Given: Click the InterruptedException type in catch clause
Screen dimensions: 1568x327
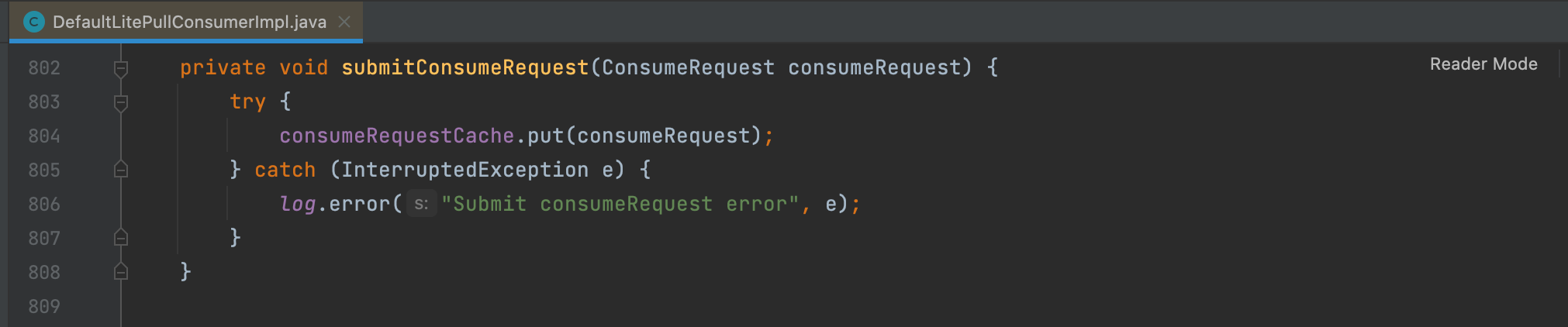Looking at the screenshot, I should [465, 170].
